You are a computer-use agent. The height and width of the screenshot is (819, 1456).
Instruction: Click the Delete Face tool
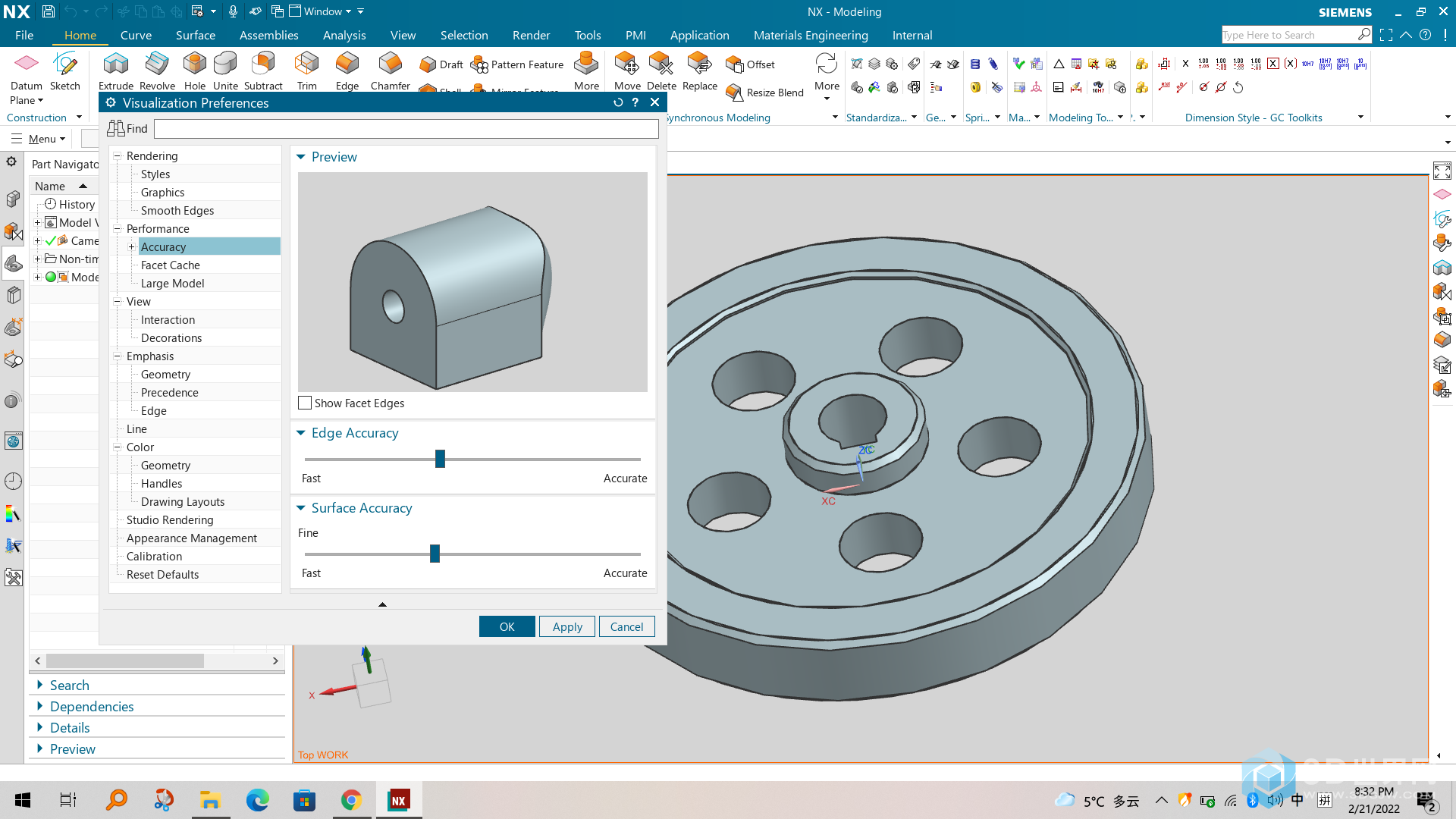coord(661,71)
